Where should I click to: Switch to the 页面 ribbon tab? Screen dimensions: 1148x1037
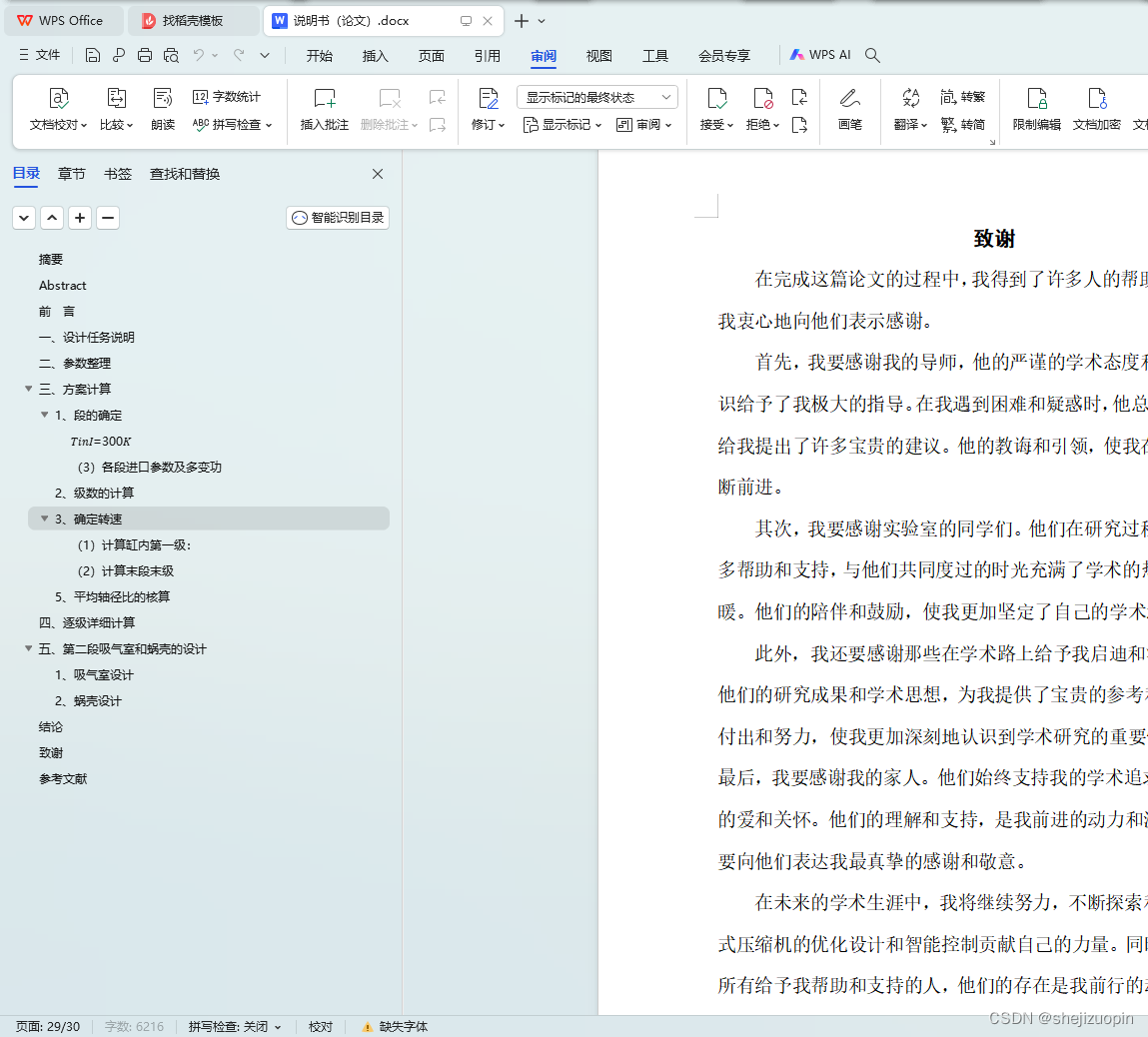[432, 56]
